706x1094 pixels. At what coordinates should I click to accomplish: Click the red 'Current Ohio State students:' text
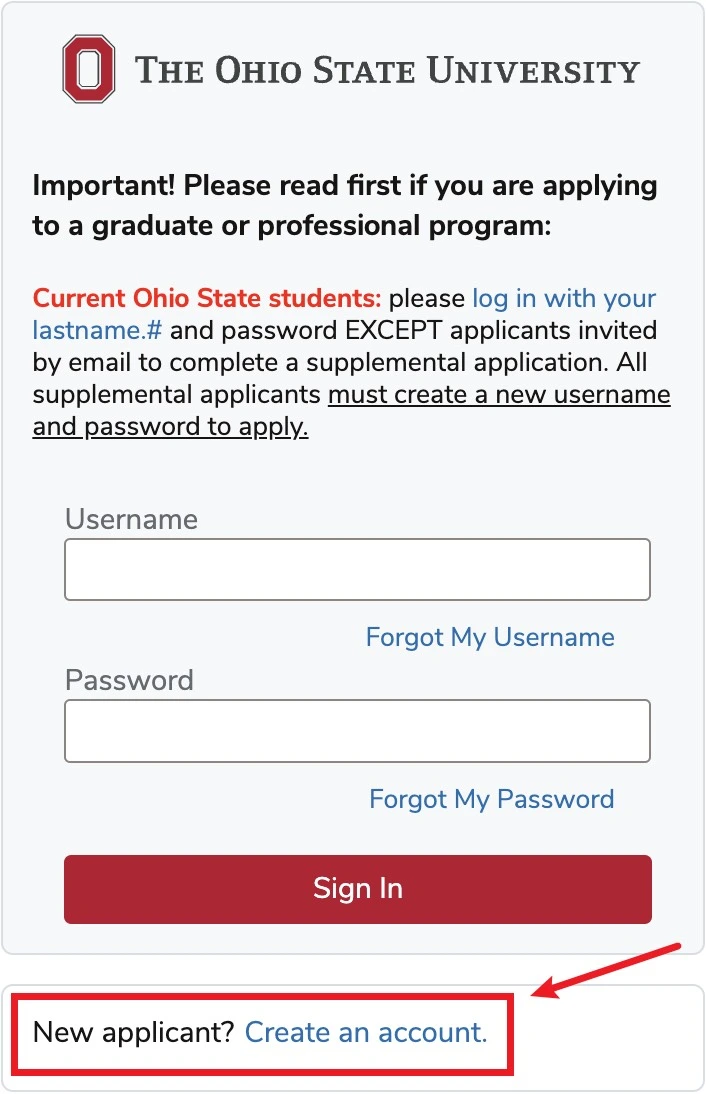pyautogui.click(x=206, y=298)
